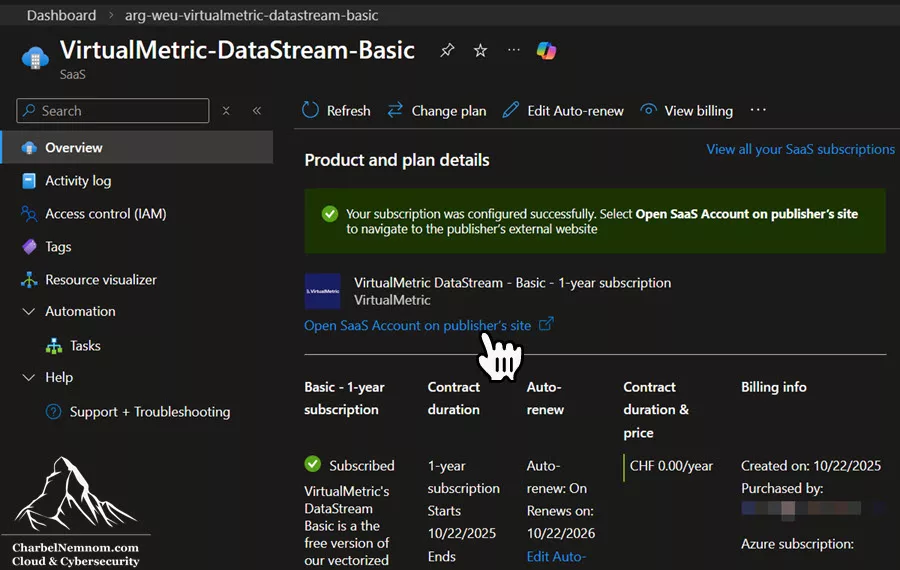Click the green Subscribed status checkmark

[313, 464]
